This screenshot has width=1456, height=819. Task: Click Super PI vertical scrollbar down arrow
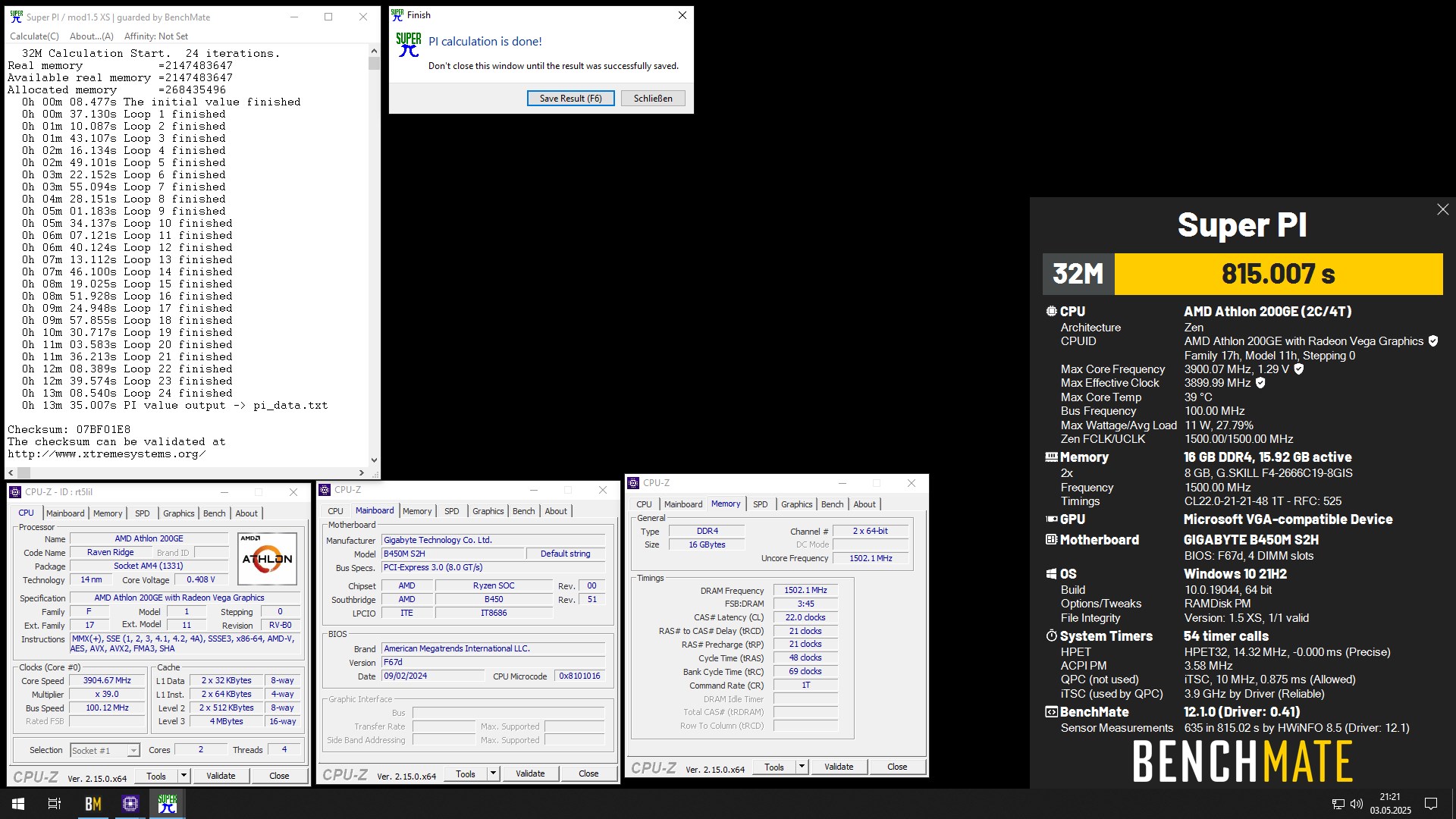coord(374,460)
